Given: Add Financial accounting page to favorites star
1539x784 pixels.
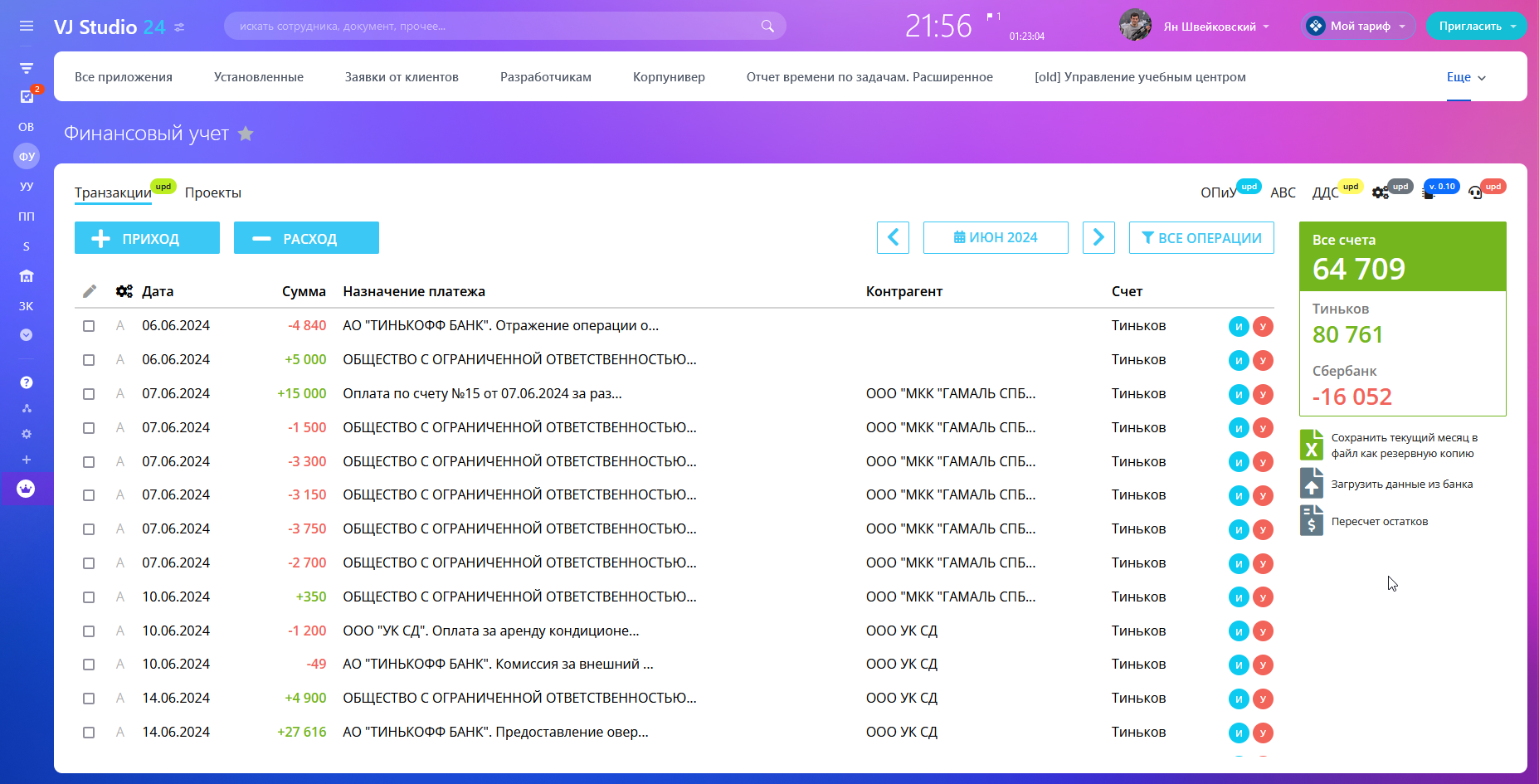Looking at the screenshot, I should point(246,134).
